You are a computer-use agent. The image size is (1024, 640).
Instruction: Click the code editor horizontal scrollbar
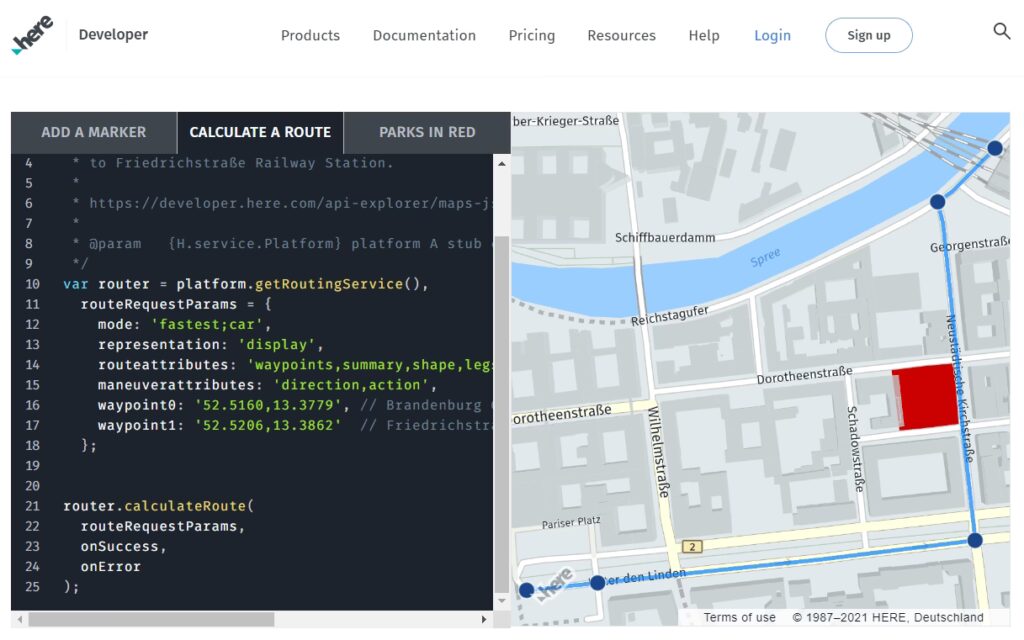(x=150, y=620)
